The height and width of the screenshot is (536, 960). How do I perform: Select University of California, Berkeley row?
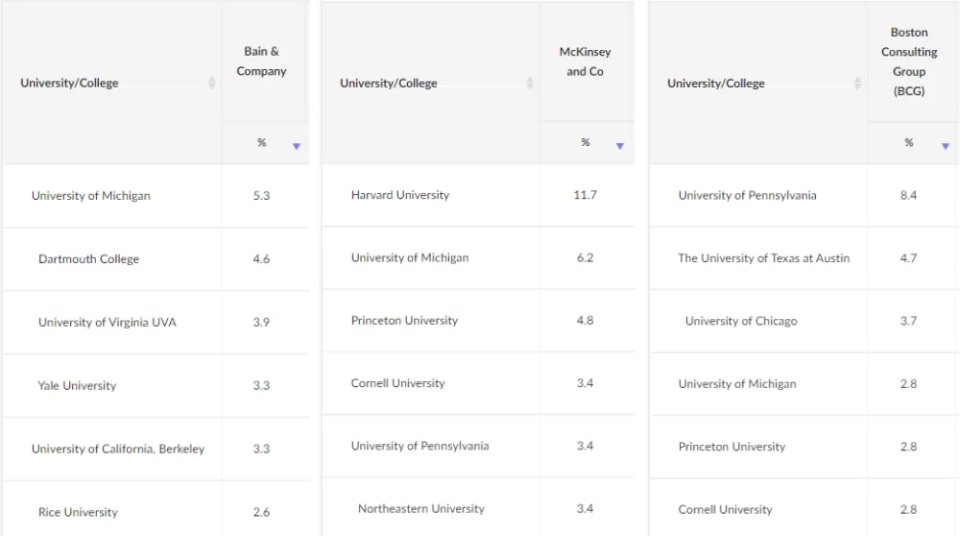pyautogui.click(x=118, y=449)
